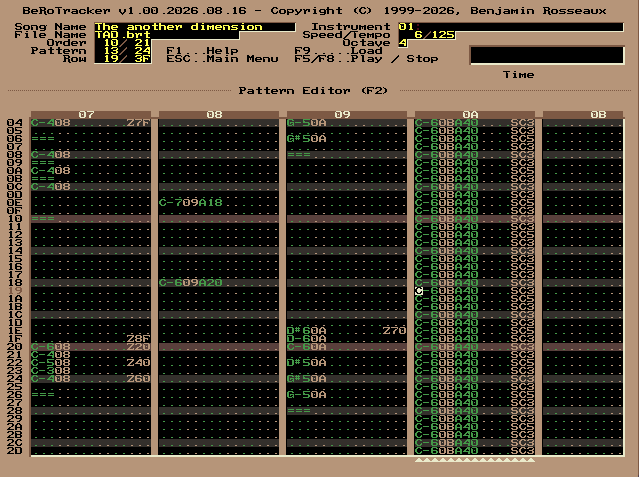Viewport: 639px width, 477px height.
Task: Click the empty cell on row 04 of channel 0B
Action: tap(583, 123)
